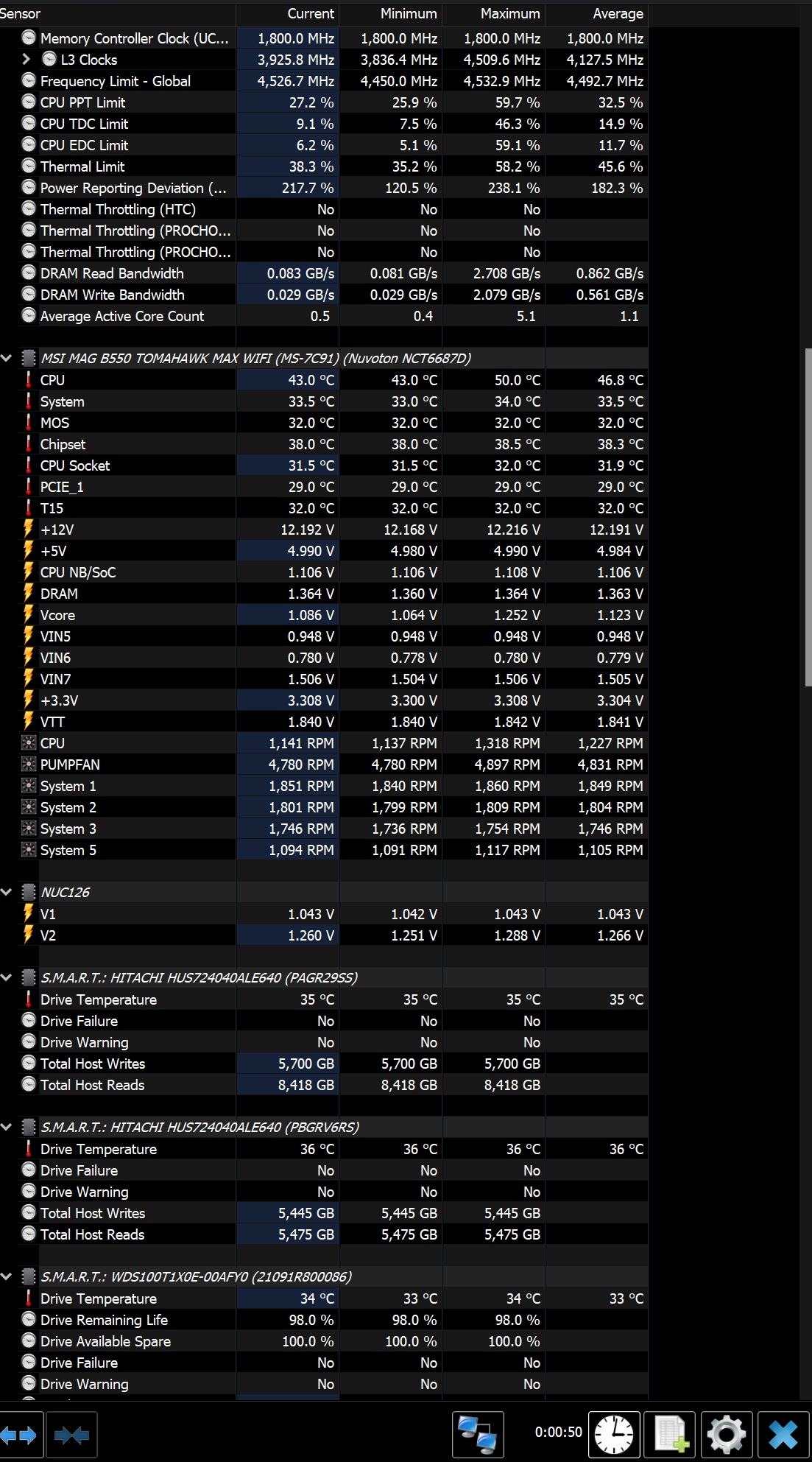Select the System 2 fan row

324,806
